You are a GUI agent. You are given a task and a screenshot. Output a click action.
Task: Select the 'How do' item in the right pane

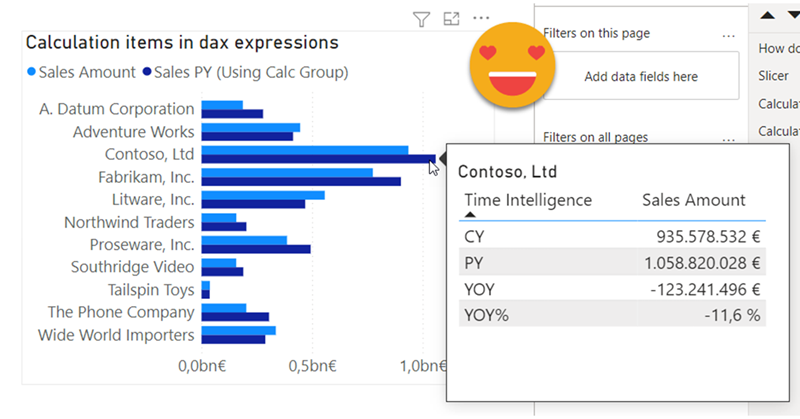click(778, 48)
